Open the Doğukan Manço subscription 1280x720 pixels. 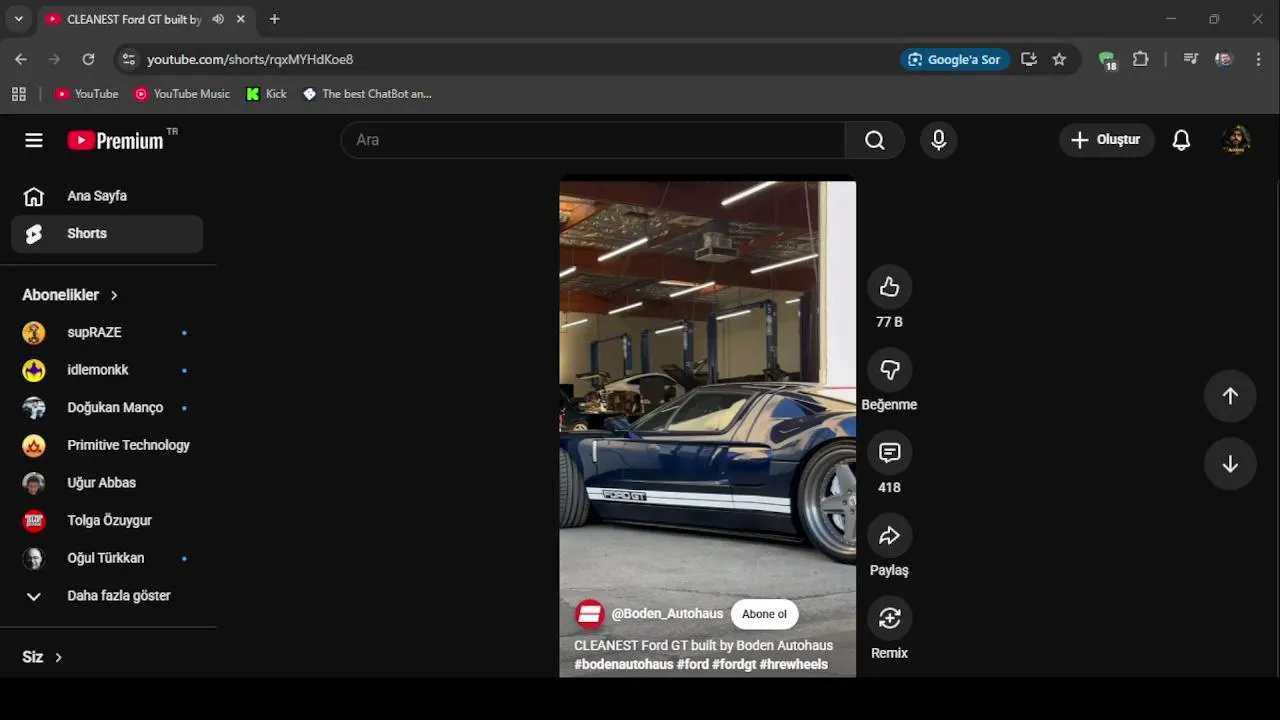(108, 408)
